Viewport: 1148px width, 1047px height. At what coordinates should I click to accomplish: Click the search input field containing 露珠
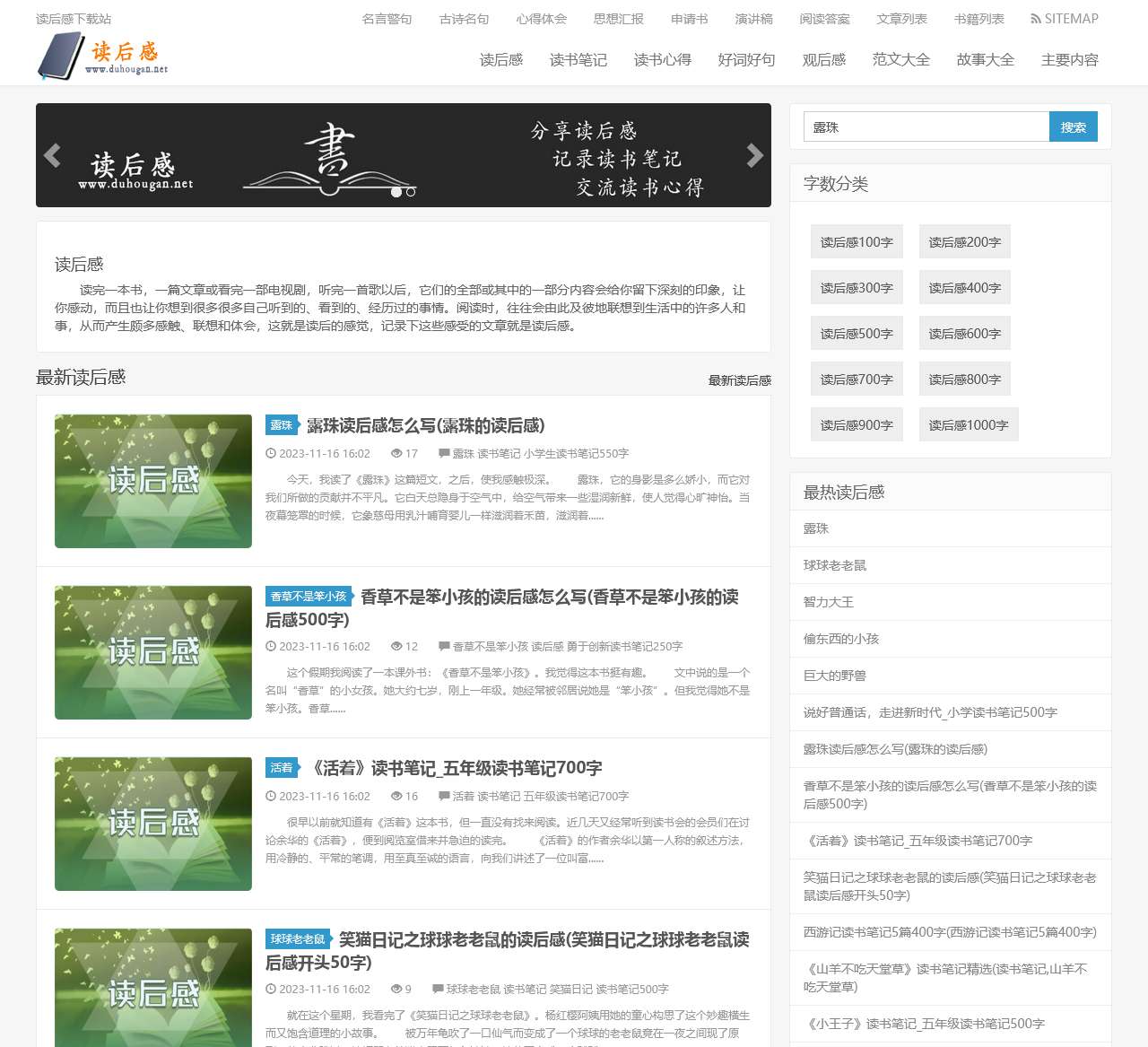coord(926,127)
